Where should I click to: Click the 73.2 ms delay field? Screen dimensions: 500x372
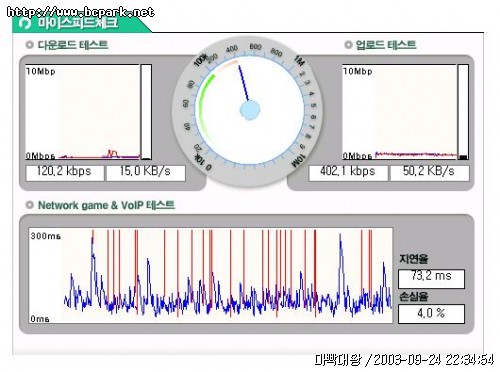click(431, 279)
